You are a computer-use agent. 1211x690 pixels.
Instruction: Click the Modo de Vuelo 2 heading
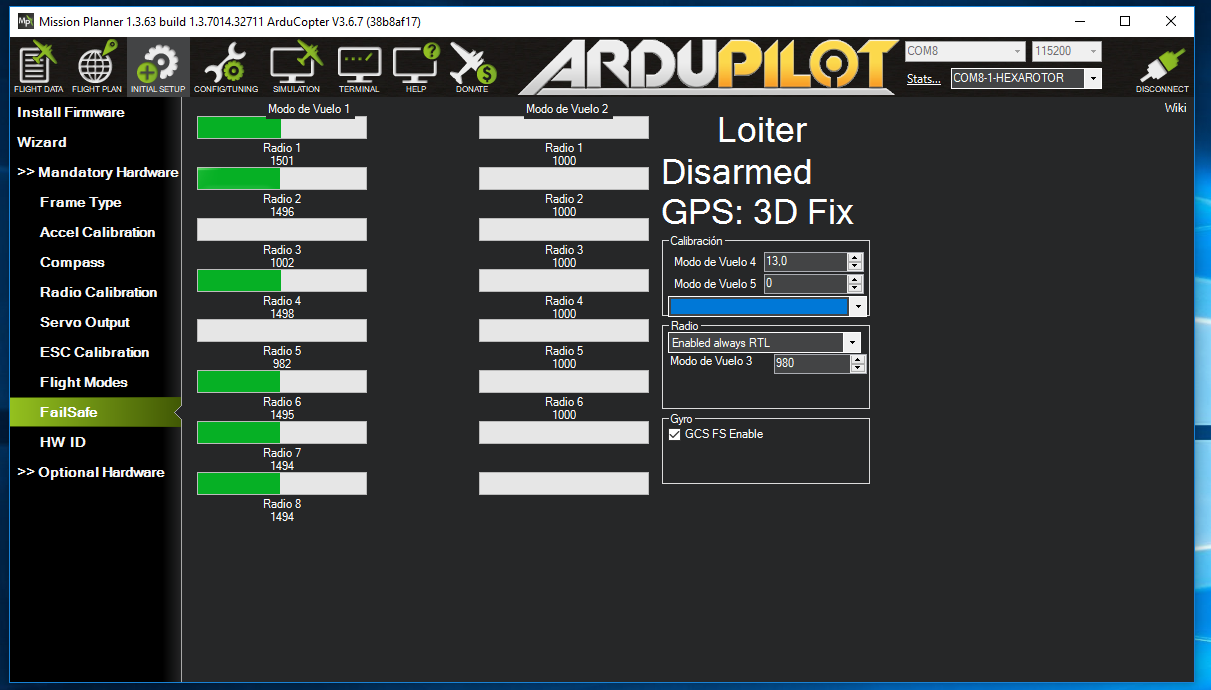pyautogui.click(x=567, y=109)
